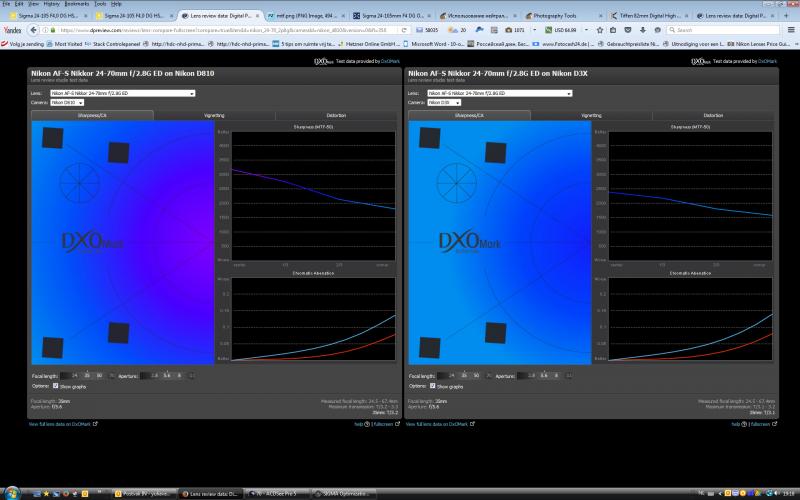The image size is (800, 500).
Task: Go back with the browser back arrow
Action: [x=33, y=30]
